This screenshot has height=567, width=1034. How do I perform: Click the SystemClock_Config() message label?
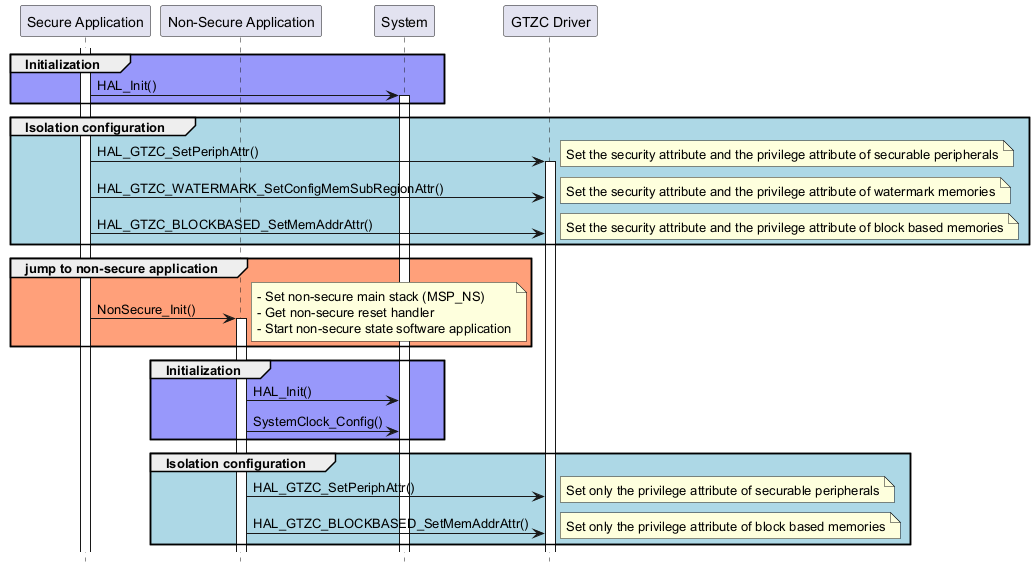[x=318, y=422]
